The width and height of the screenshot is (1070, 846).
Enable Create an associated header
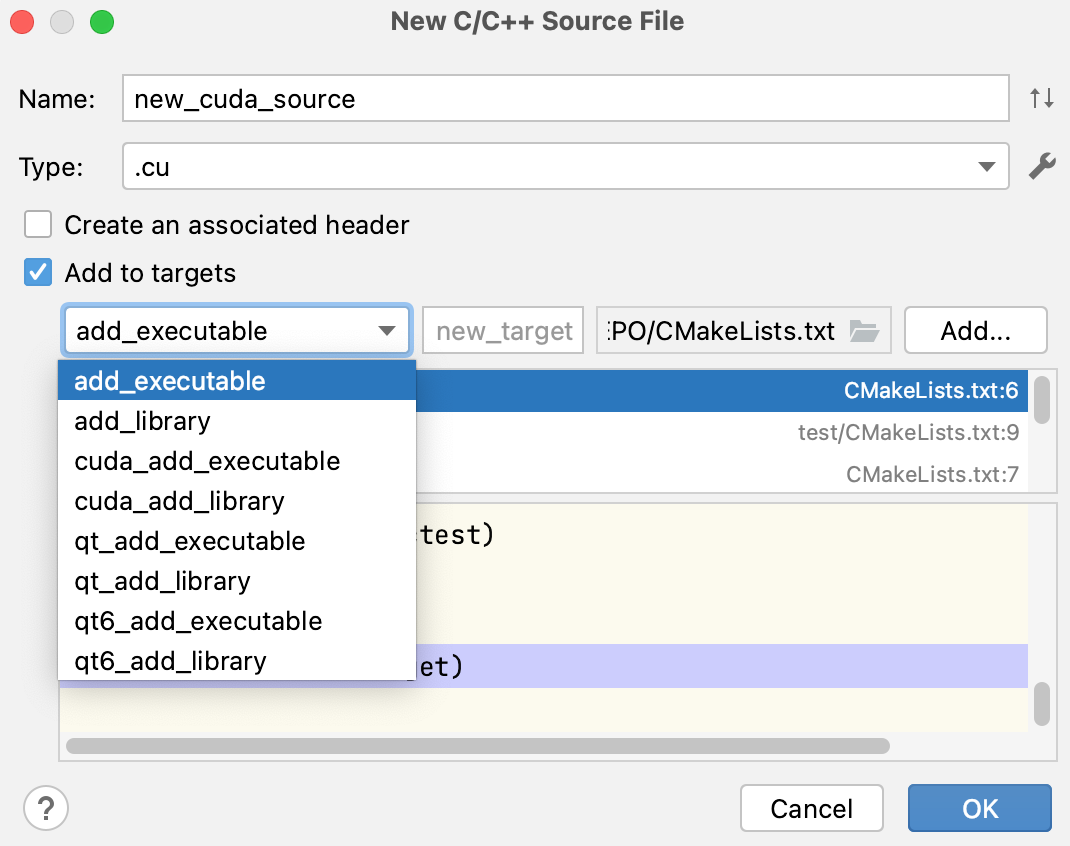coord(37,224)
